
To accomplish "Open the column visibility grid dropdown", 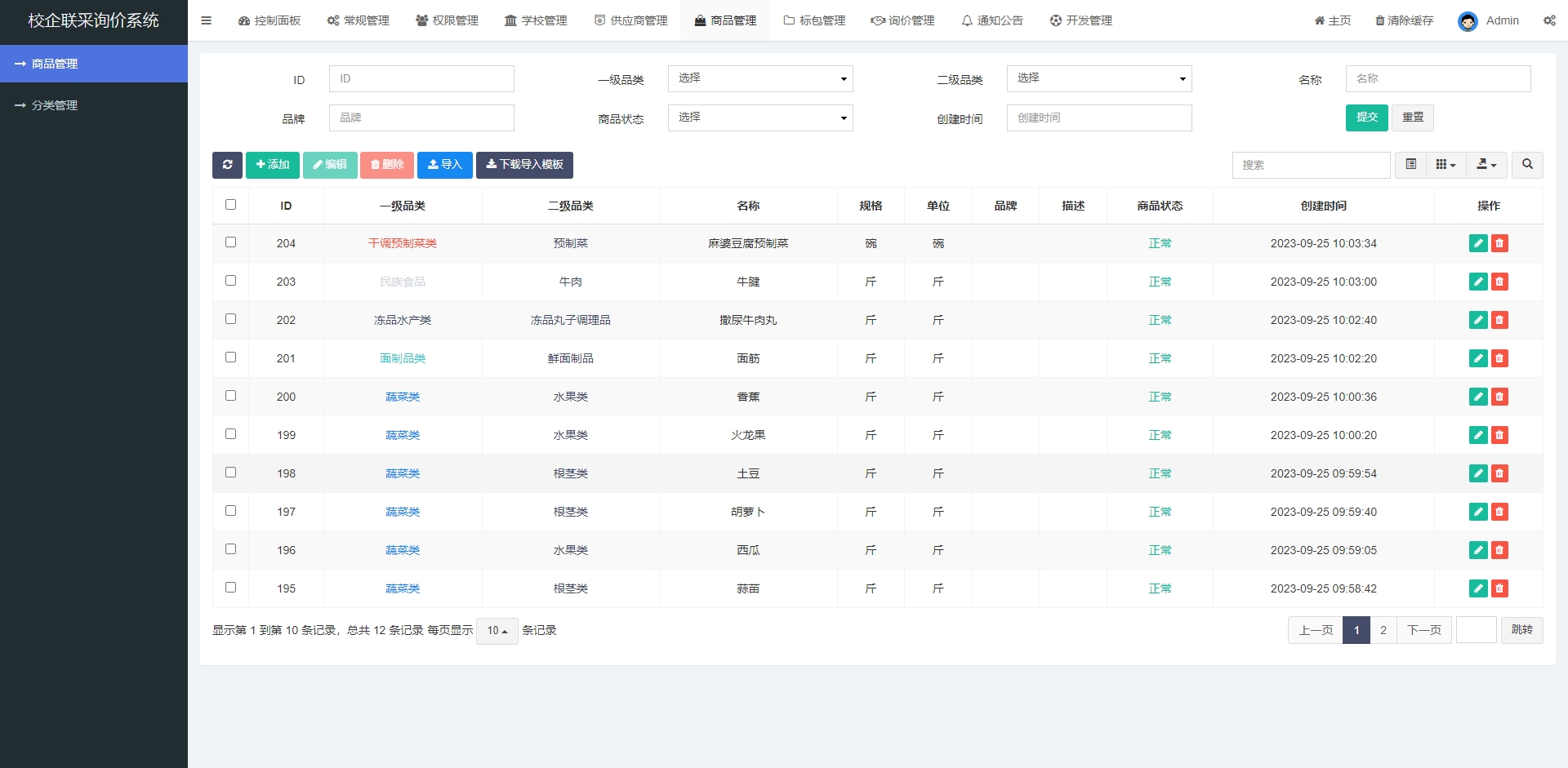I will pyautogui.click(x=1445, y=165).
